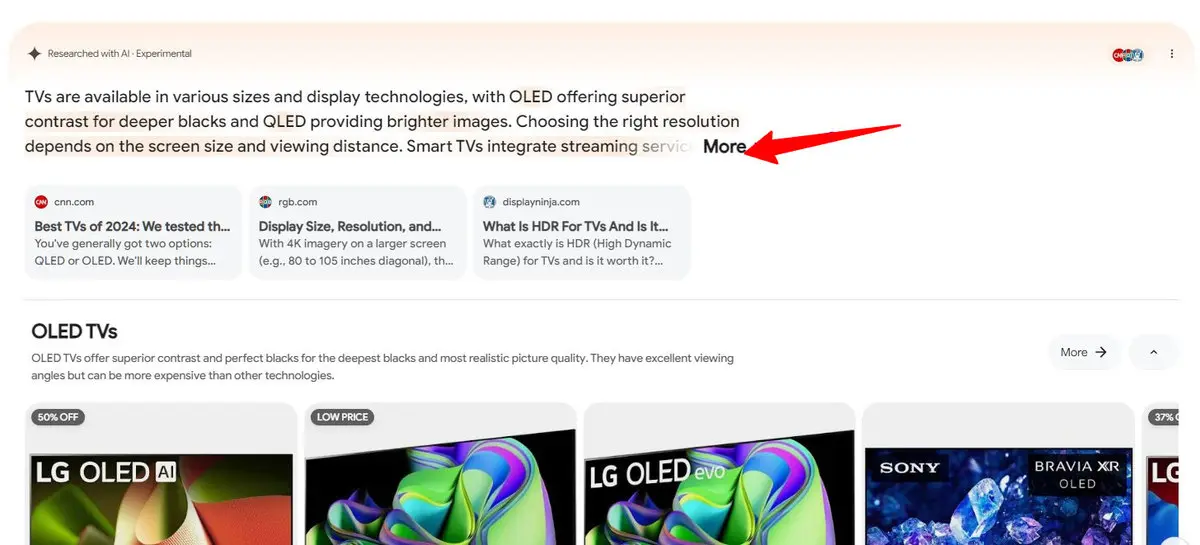Open the Display Size, Resolution article card
The height and width of the screenshot is (545, 1200).
coord(357,232)
